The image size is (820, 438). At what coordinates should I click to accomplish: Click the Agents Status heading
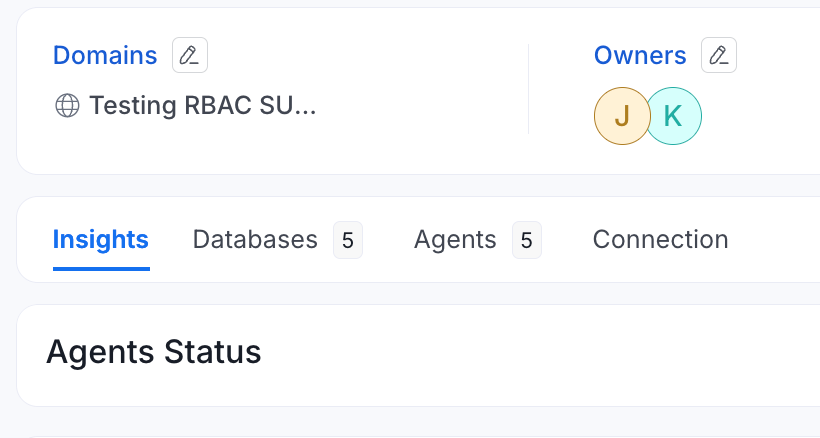pos(154,352)
